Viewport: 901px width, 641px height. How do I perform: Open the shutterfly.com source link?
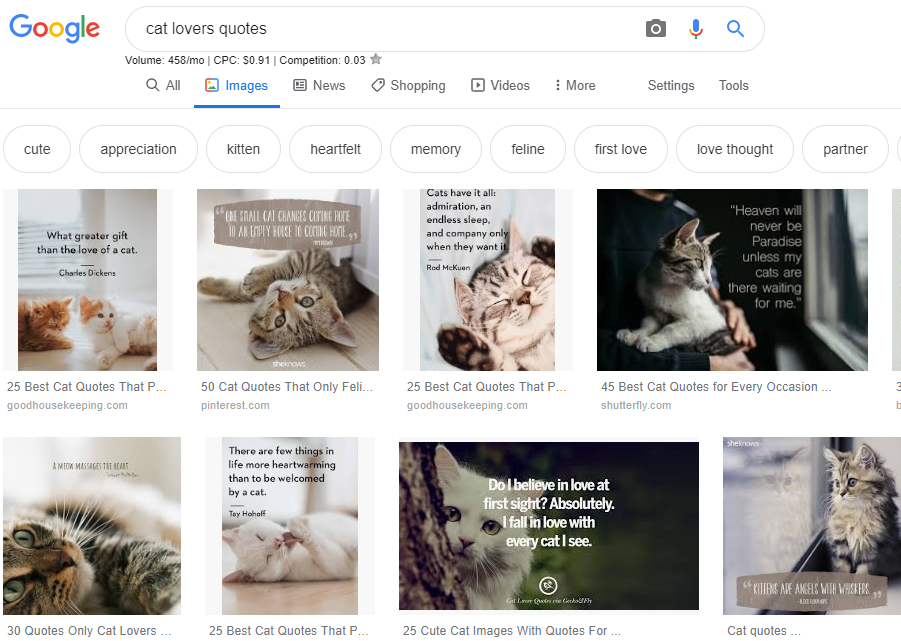[x=636, y=405]
